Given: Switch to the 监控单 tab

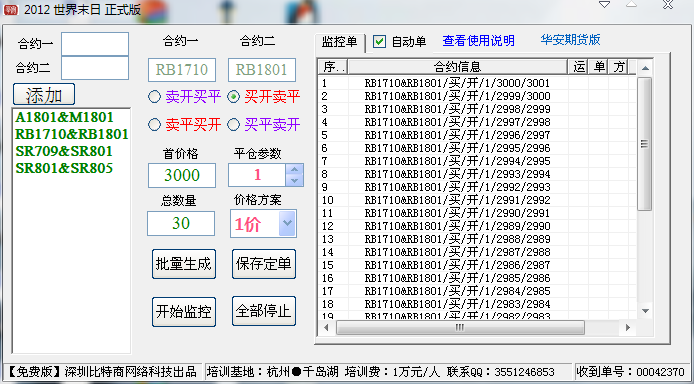Looking at the screenshot, I should [x=339, y=42].
